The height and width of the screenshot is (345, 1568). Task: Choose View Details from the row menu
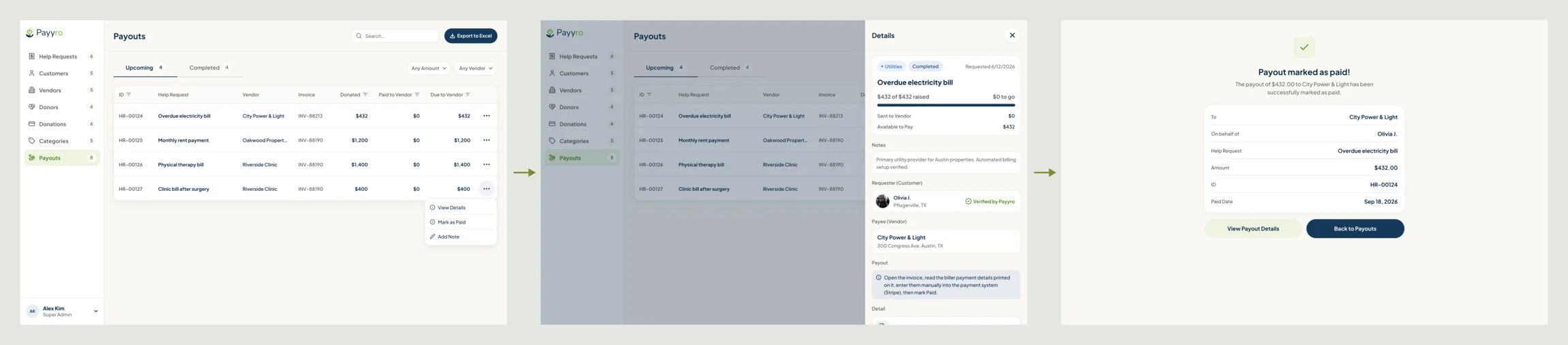460,207
